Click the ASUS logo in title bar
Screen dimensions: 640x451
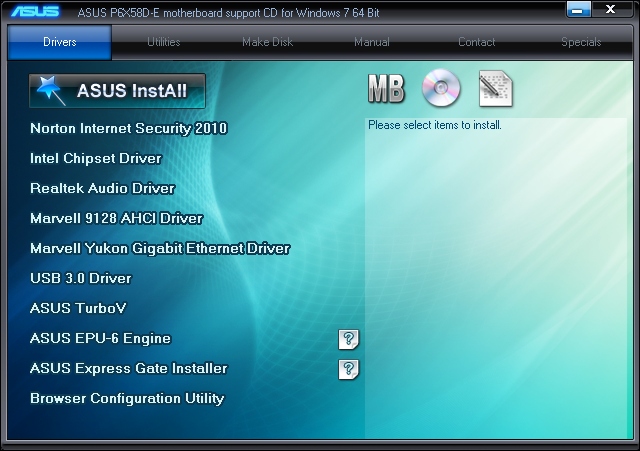(x=35, y=11)
